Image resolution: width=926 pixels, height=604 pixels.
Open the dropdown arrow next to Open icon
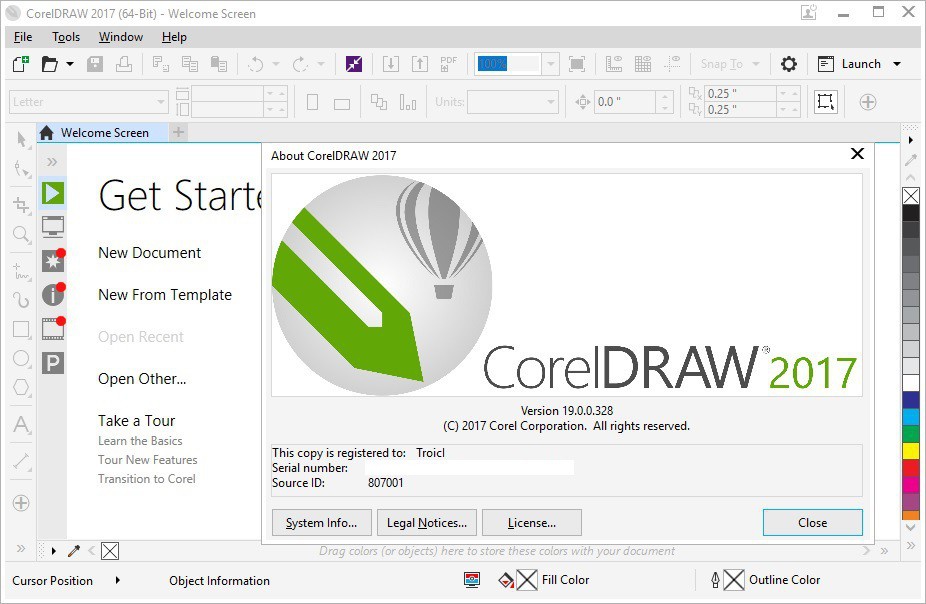pos(70,64)
